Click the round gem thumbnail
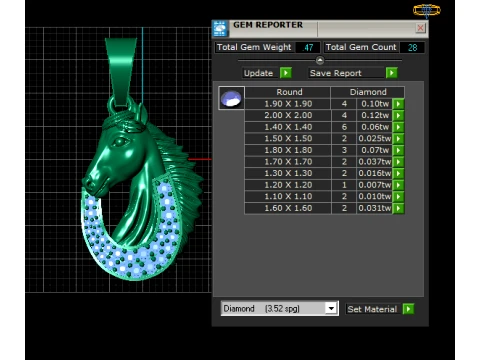Screen dimensions: 480x360 pyautogui.click(x=231, y=98)
